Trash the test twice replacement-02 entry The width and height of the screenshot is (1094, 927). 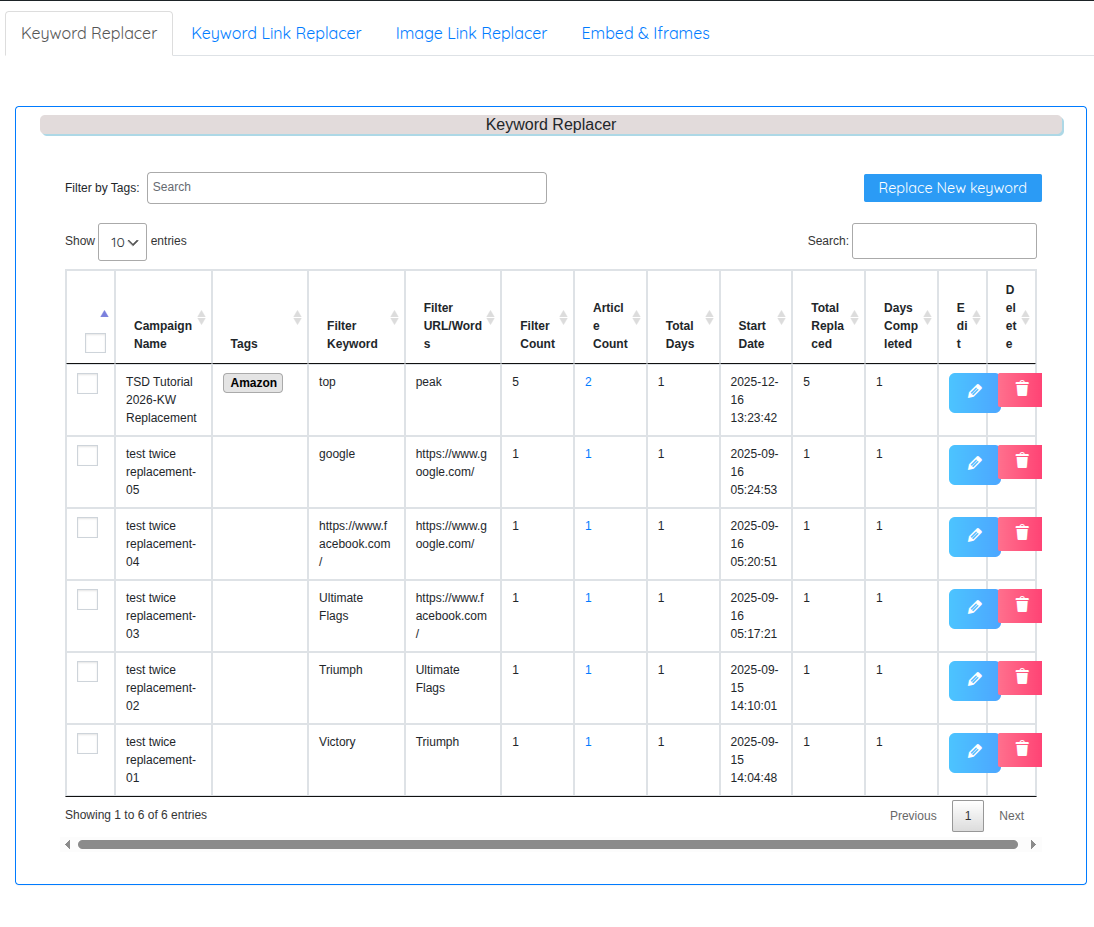pos(1021,678)
